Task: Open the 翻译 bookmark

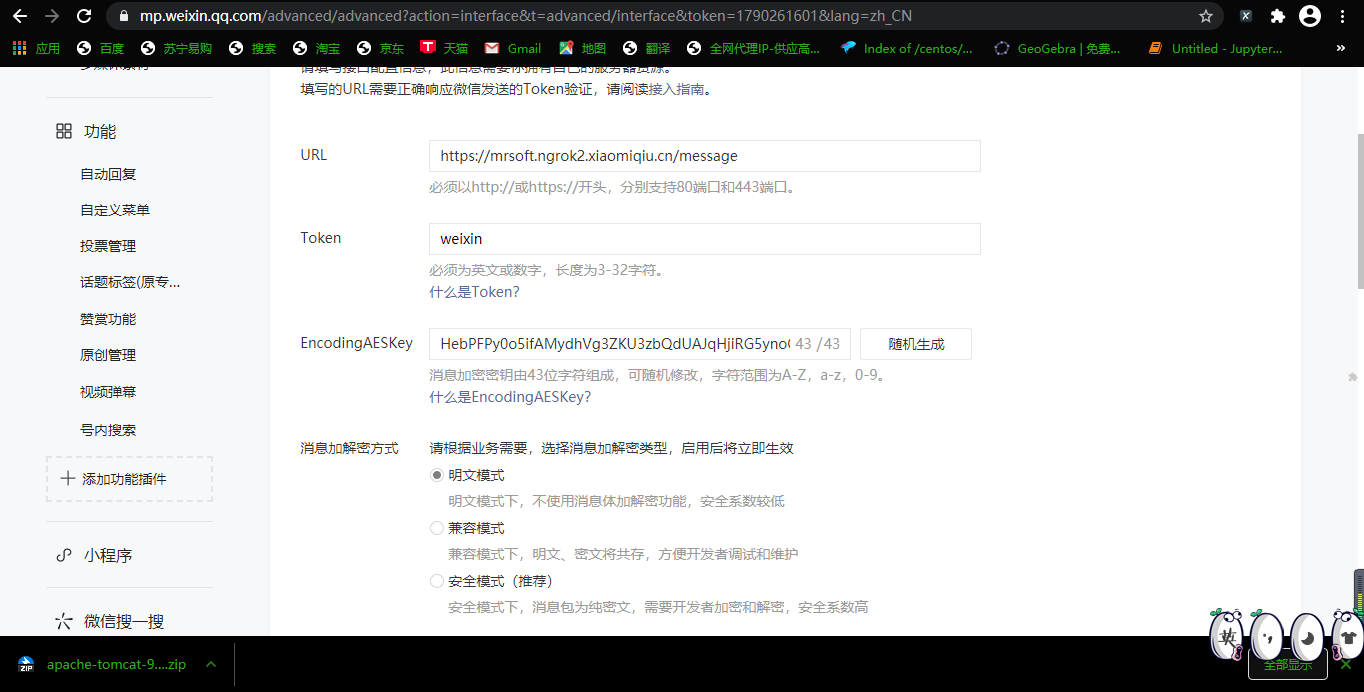Action: [647, 48]
